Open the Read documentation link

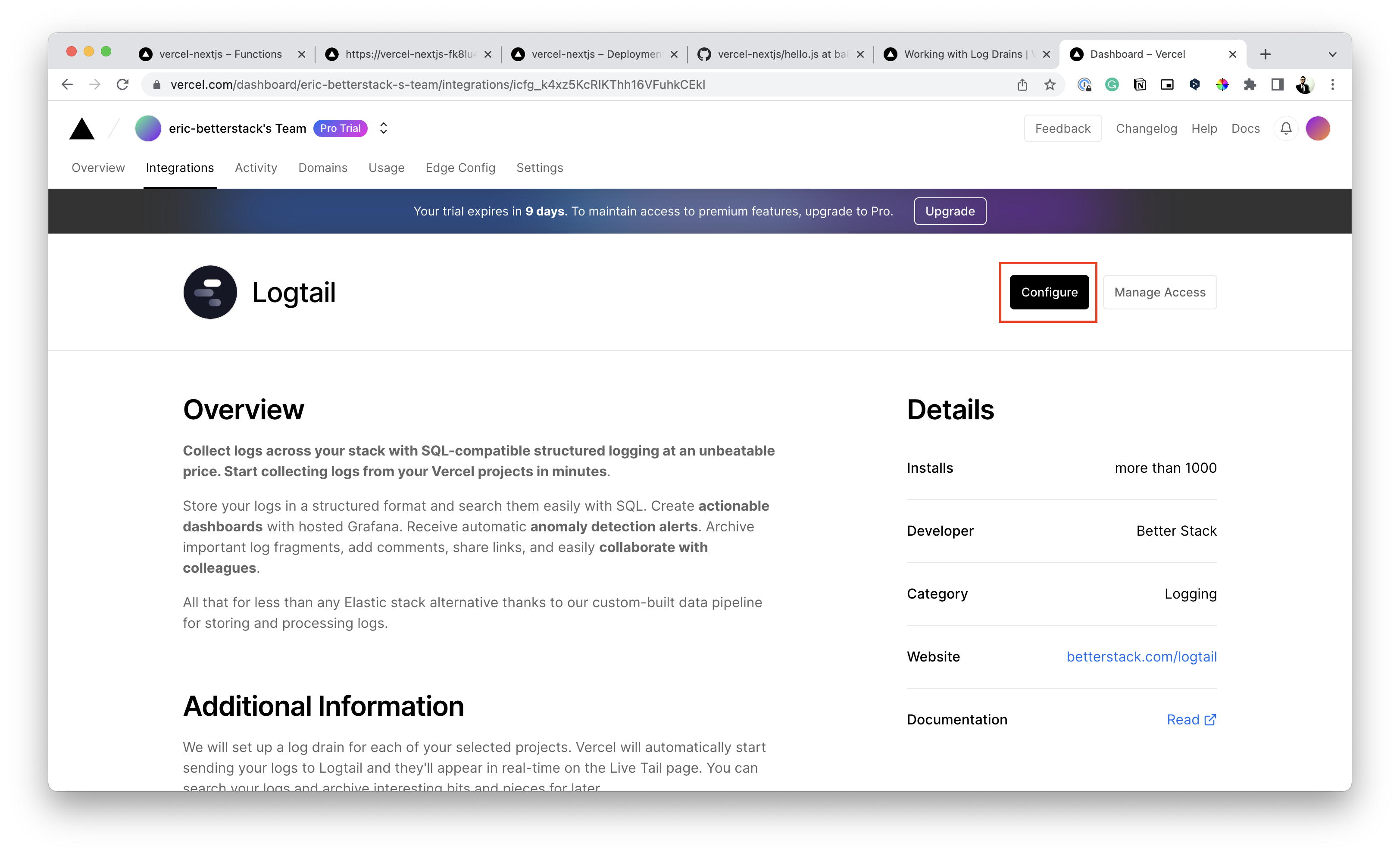1191,720
